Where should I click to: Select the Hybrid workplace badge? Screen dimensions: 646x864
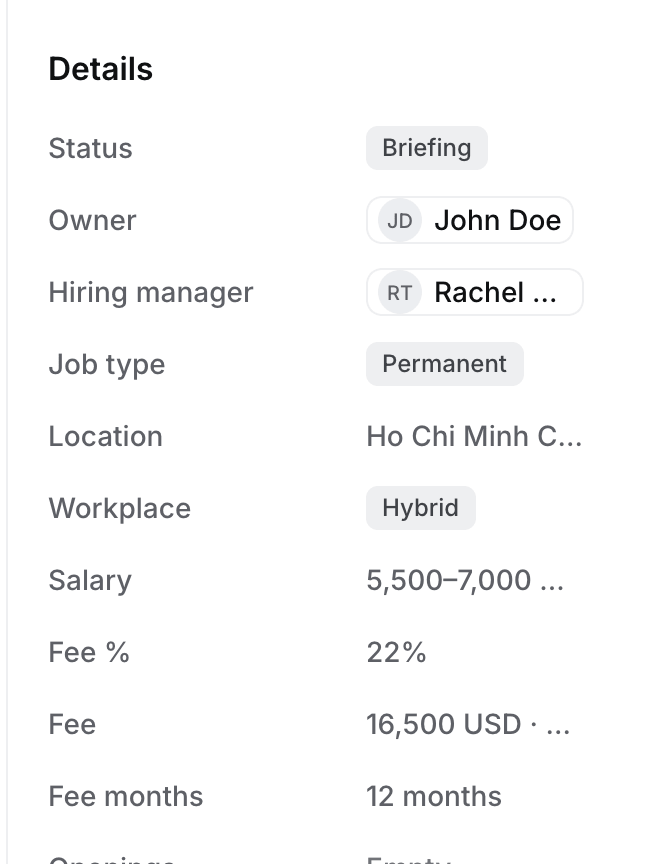point(421,508)
